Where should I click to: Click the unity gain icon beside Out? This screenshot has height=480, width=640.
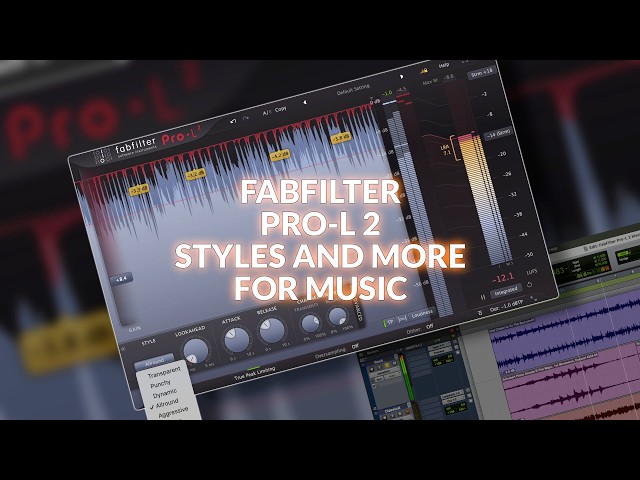[480, 313]
